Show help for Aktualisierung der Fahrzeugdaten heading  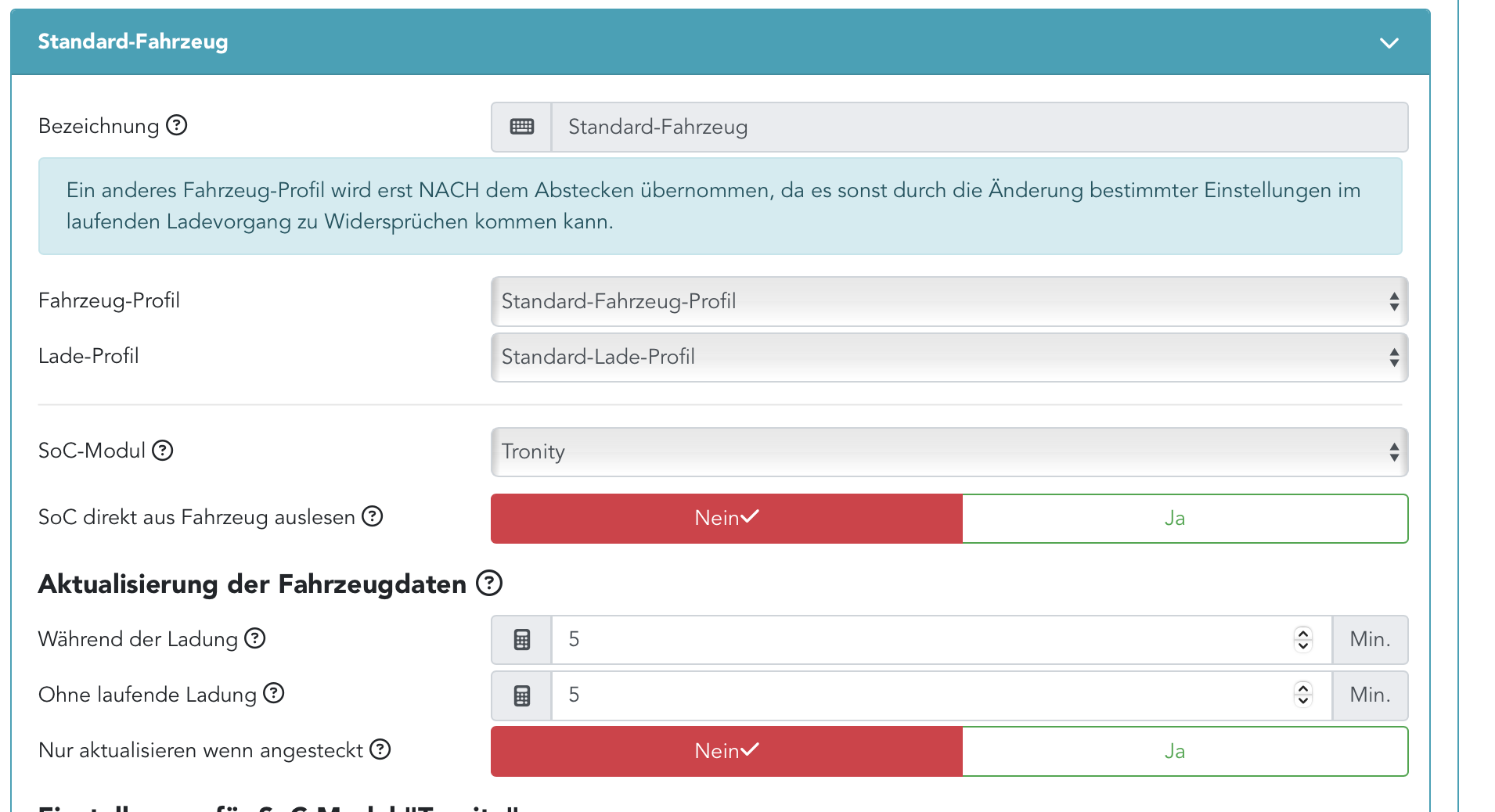coord(489,583)
